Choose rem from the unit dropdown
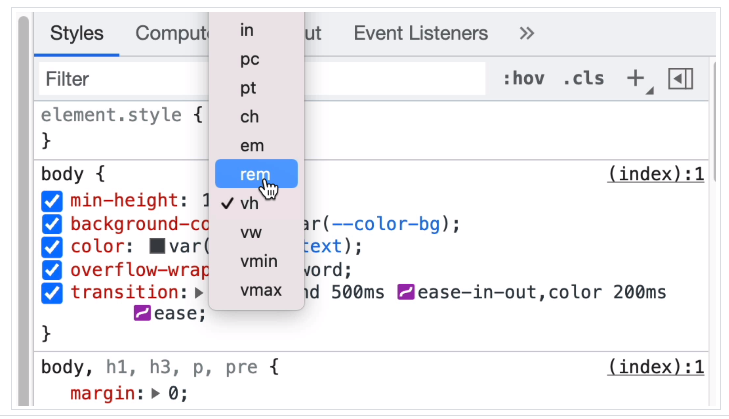The image size is (729, 419). [x=255, y=174]
